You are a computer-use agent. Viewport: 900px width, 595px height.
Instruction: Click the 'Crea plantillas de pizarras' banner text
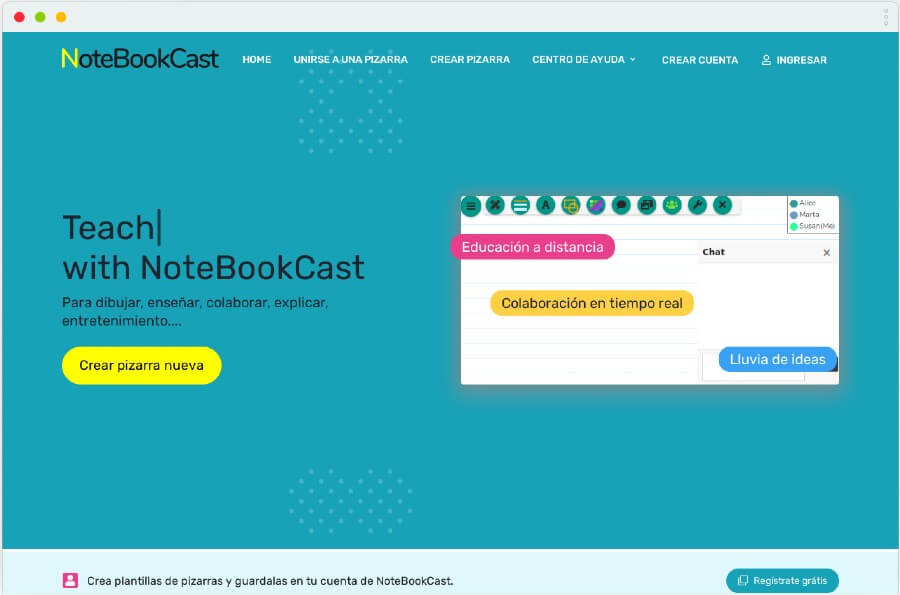point(270,581)
